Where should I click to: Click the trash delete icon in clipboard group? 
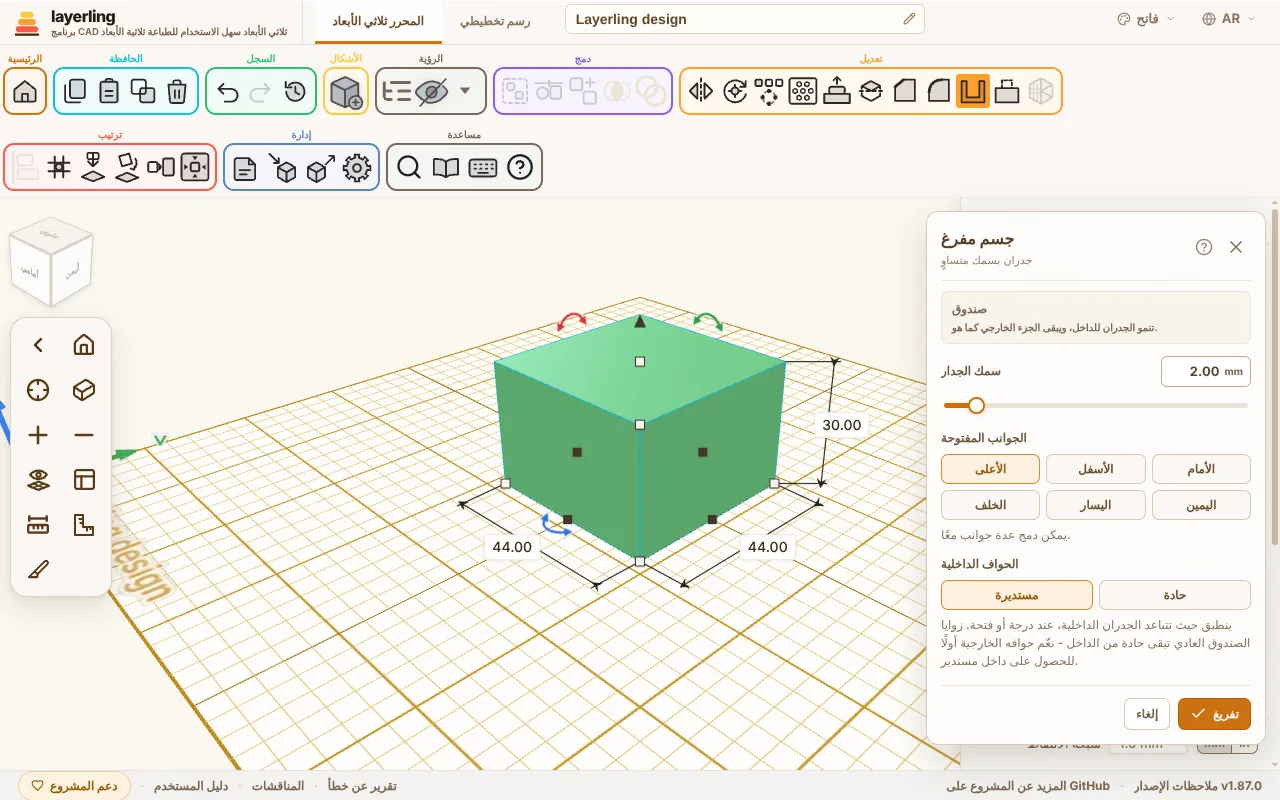click(x=177, y=92)
